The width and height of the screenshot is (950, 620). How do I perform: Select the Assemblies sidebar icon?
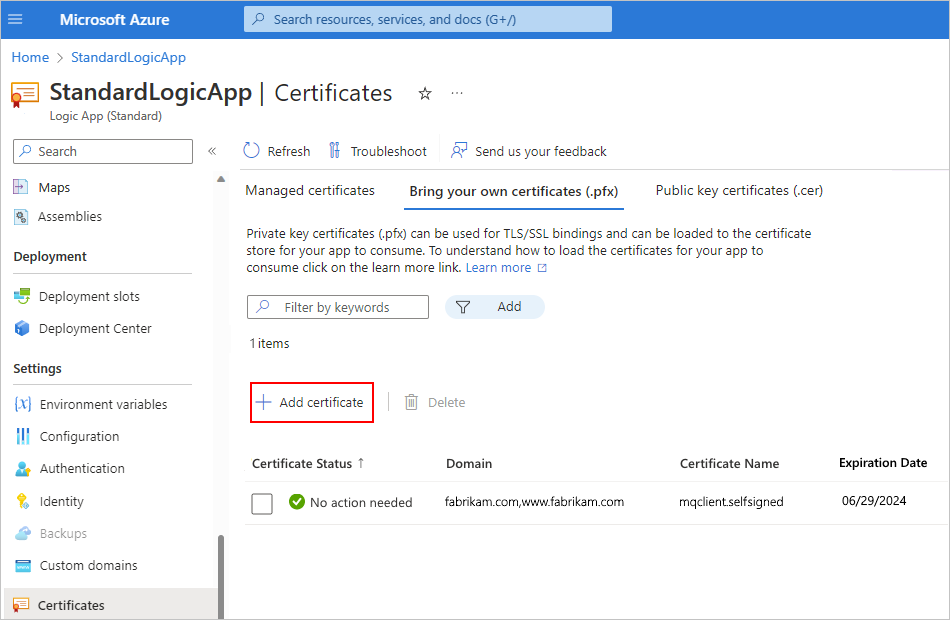pyautogui.click(x=21, y=216)
